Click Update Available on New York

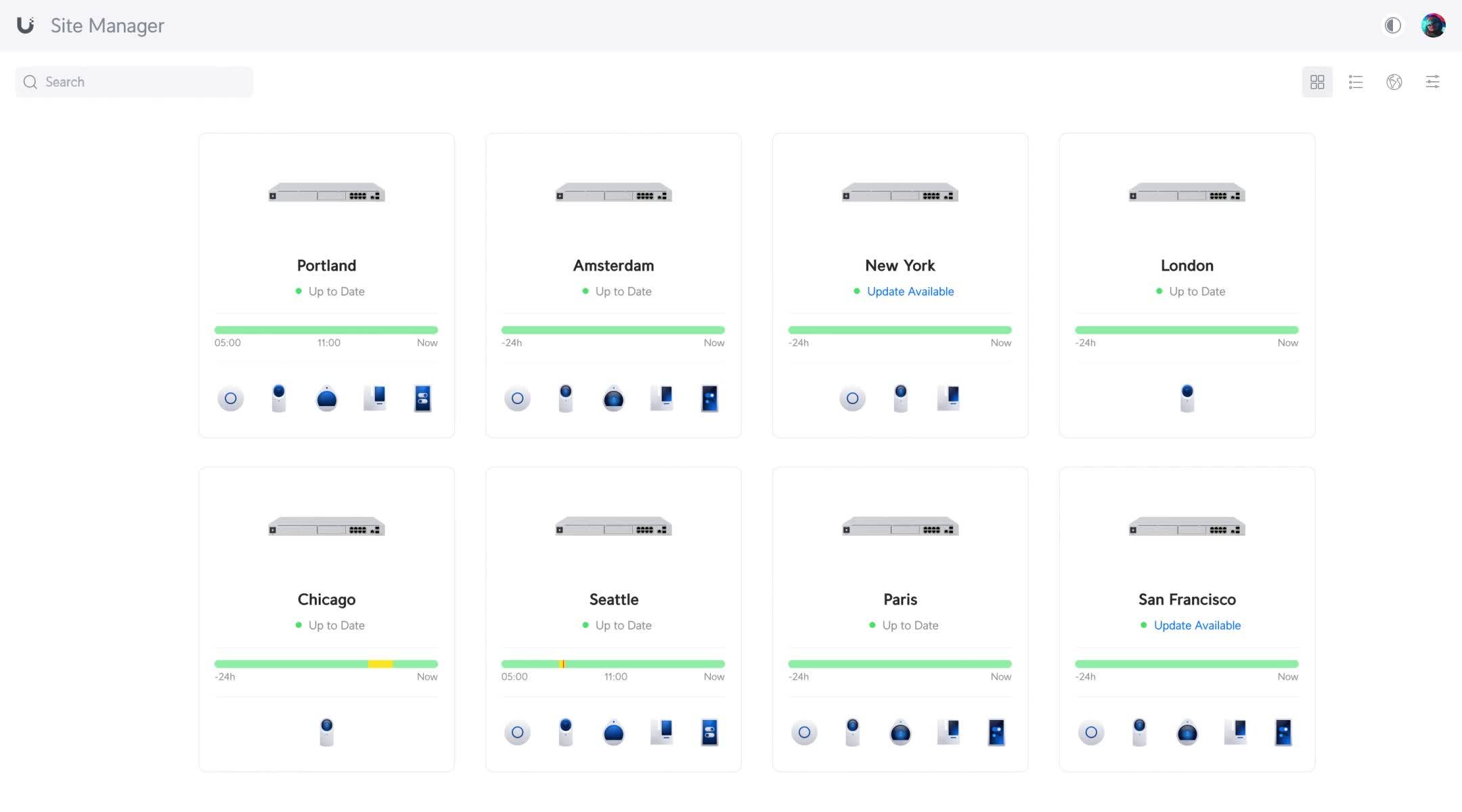[910, 291]
